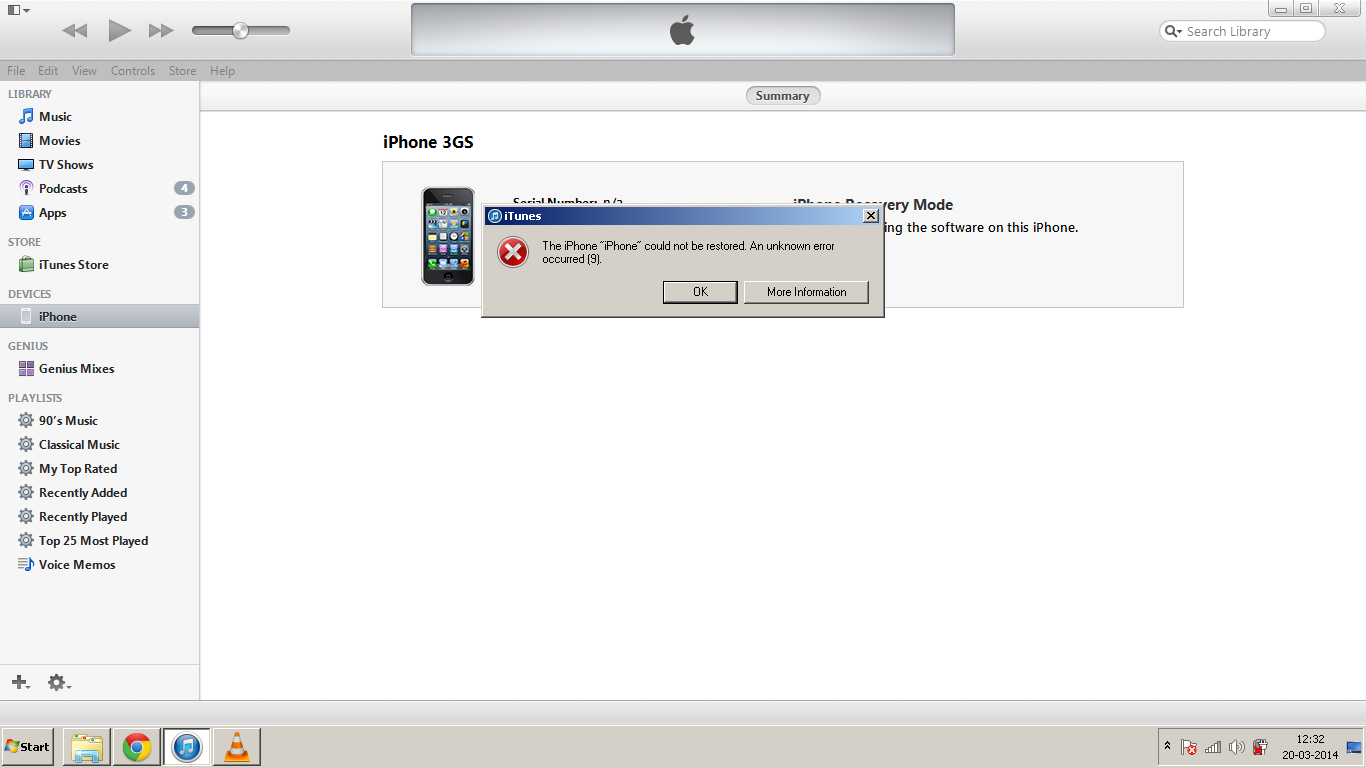Open Windows Explorer from the taskbar
Image resolution: width=1366 pixels, height=768 pixels.
click(87, 747)
